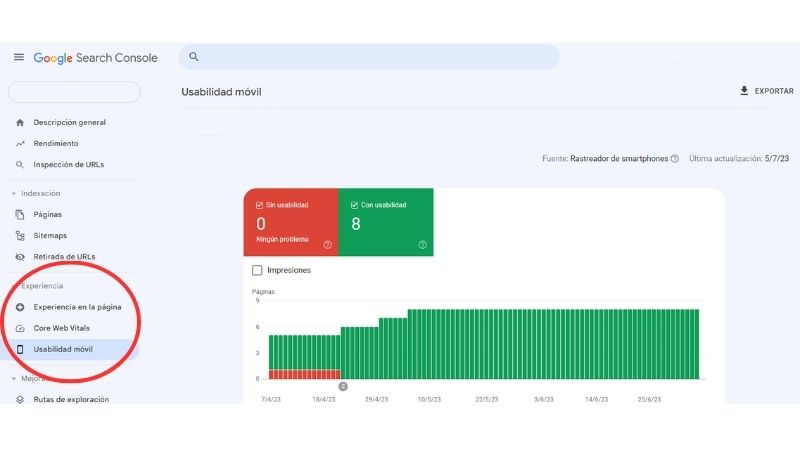This screenshot has width=800, height=450.
Task: Open the property selector field in sidebar
Action: click(74, 92)
